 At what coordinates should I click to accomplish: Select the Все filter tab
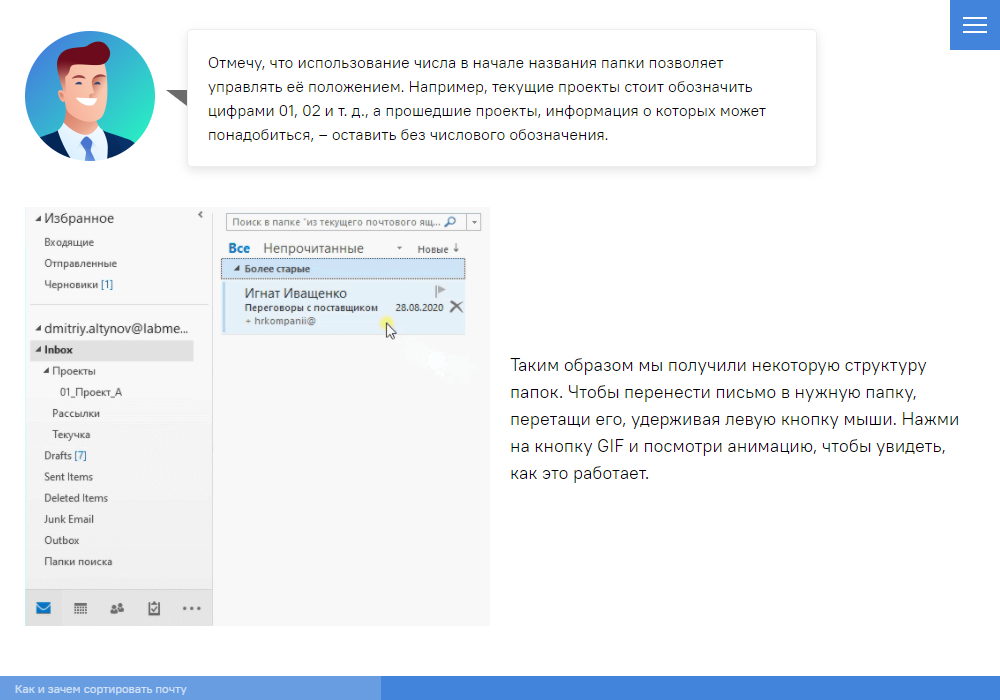pos(239,248)
